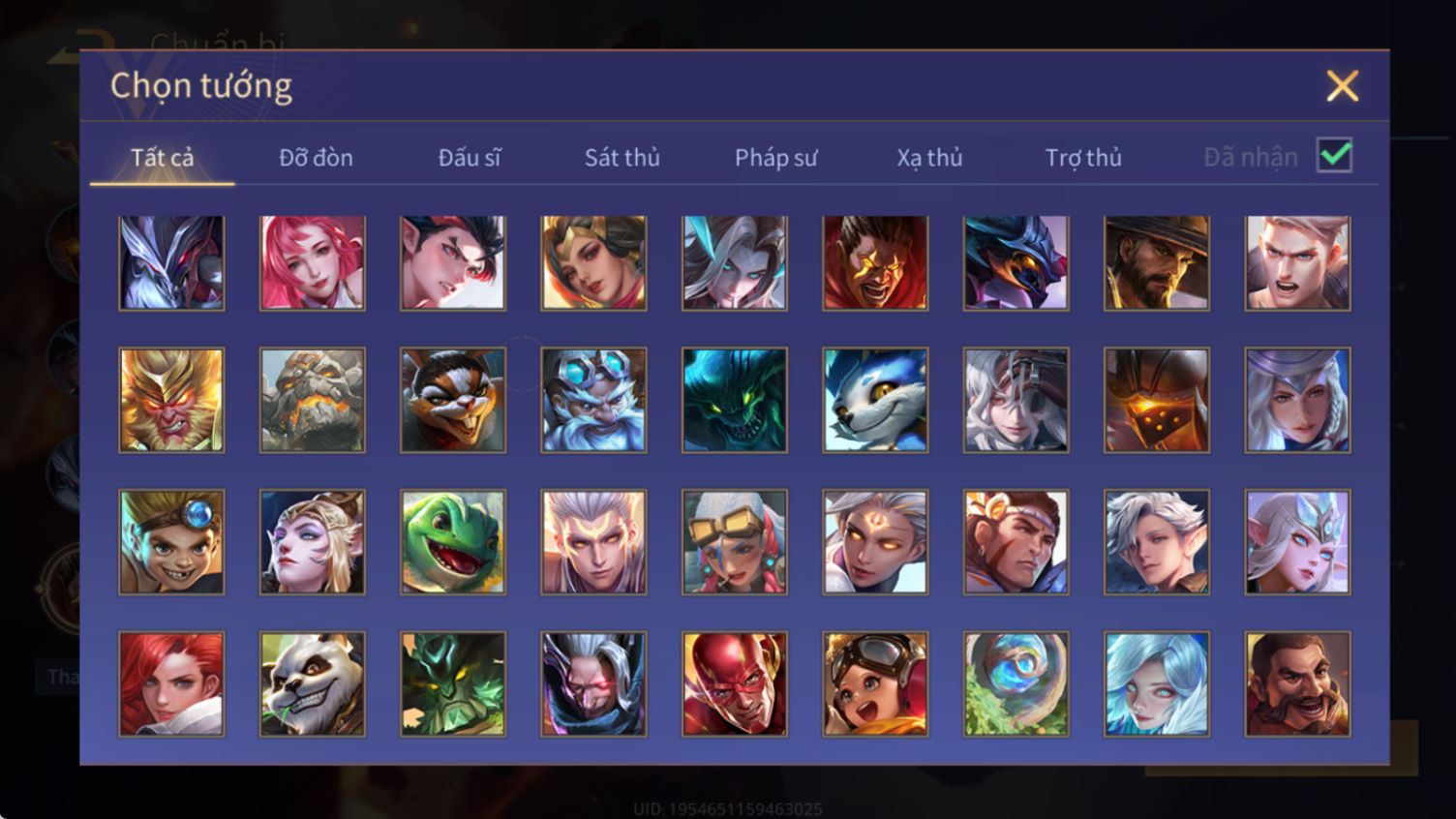The height and width of the screenshot is (819, 1456).
Task: Close the Chọn tướng dialog
Action: click(1342, 86)
